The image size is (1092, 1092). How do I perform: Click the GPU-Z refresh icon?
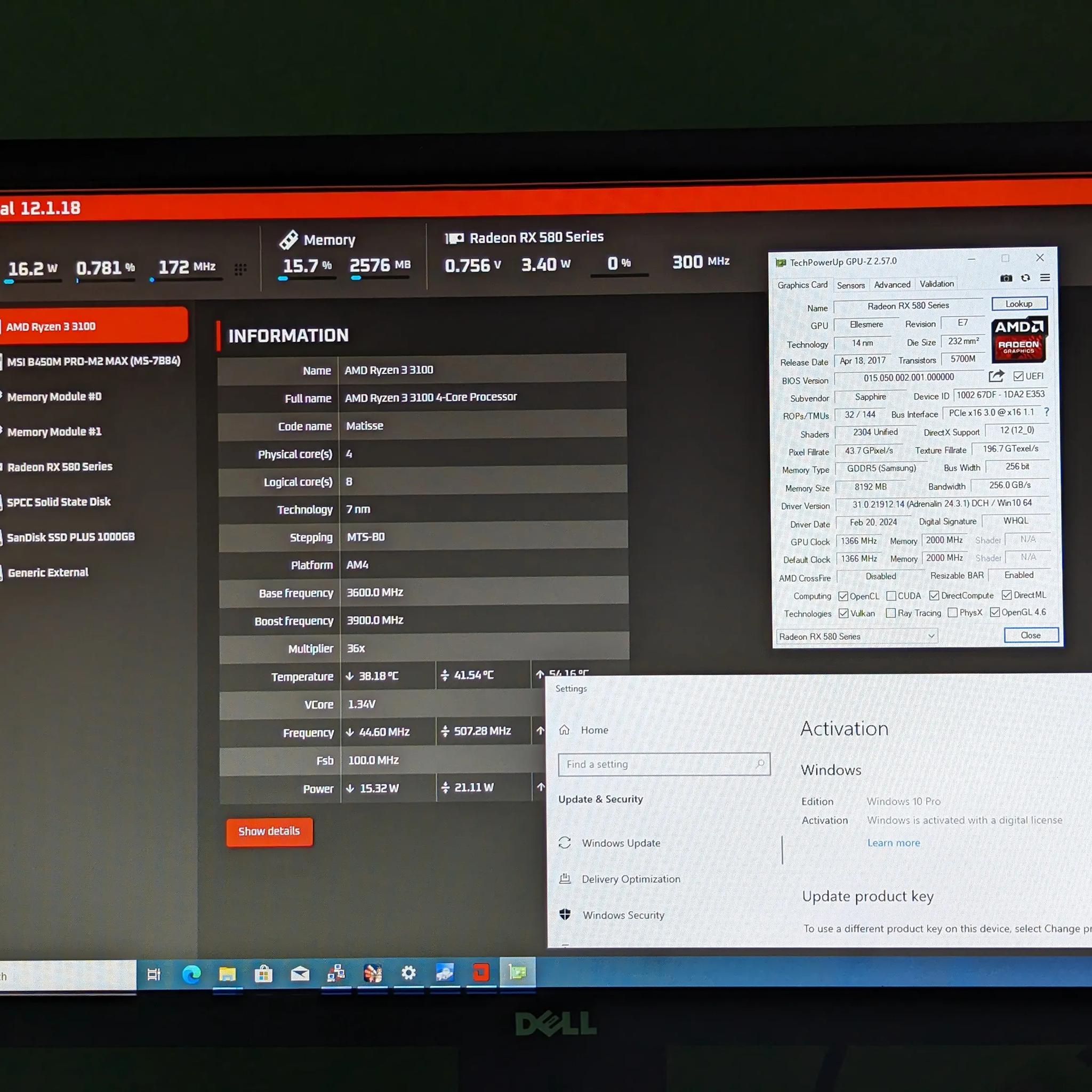[x=1025, y=277]
